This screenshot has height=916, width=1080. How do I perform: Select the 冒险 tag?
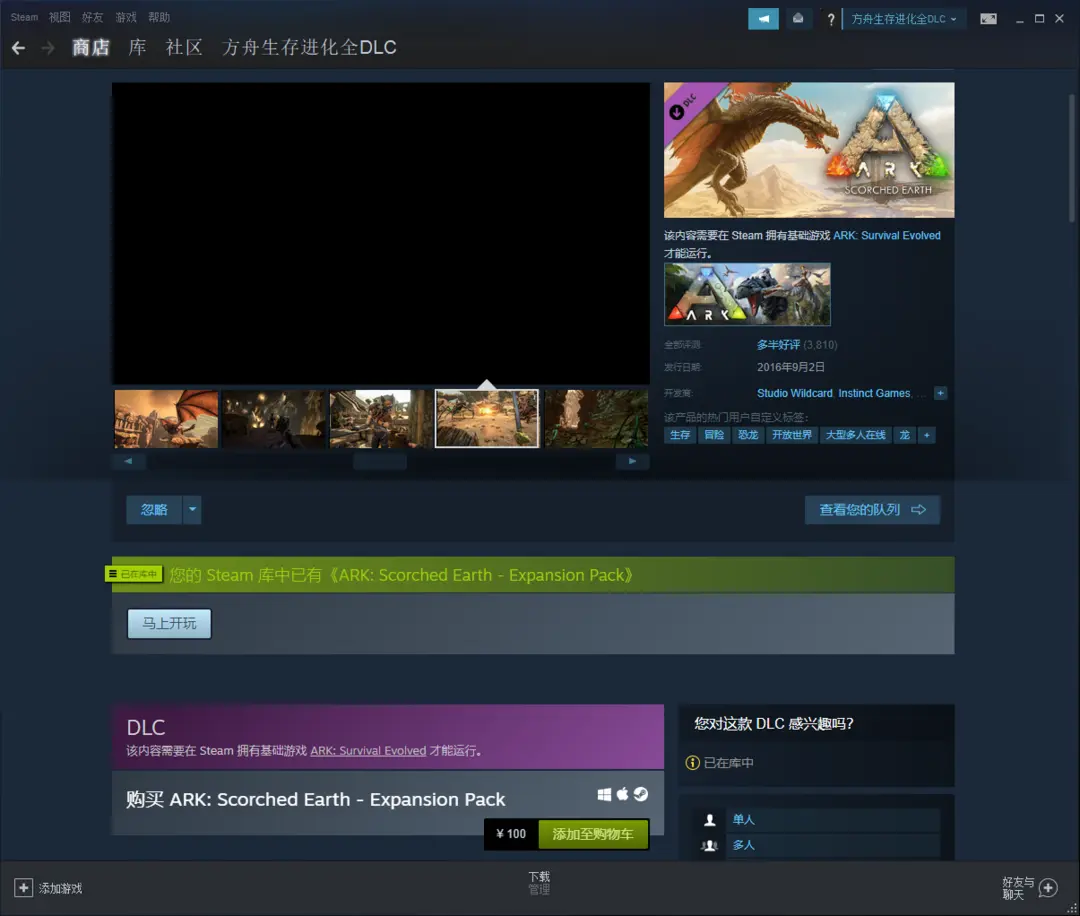[x=714, y=435]
